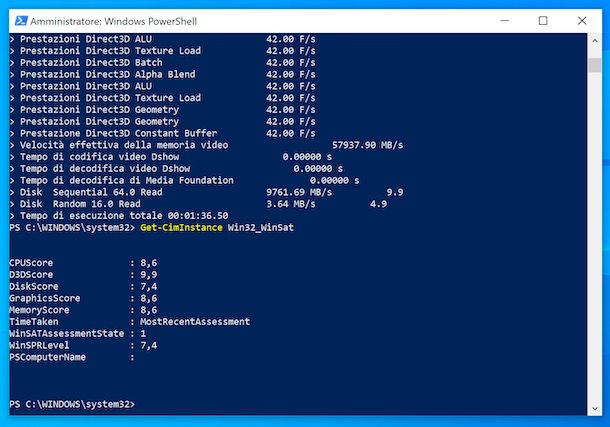Click 'Disk Sequential 64.0 Read' text
This screenshot has width=610, height=427.
(x=91, y=192)
